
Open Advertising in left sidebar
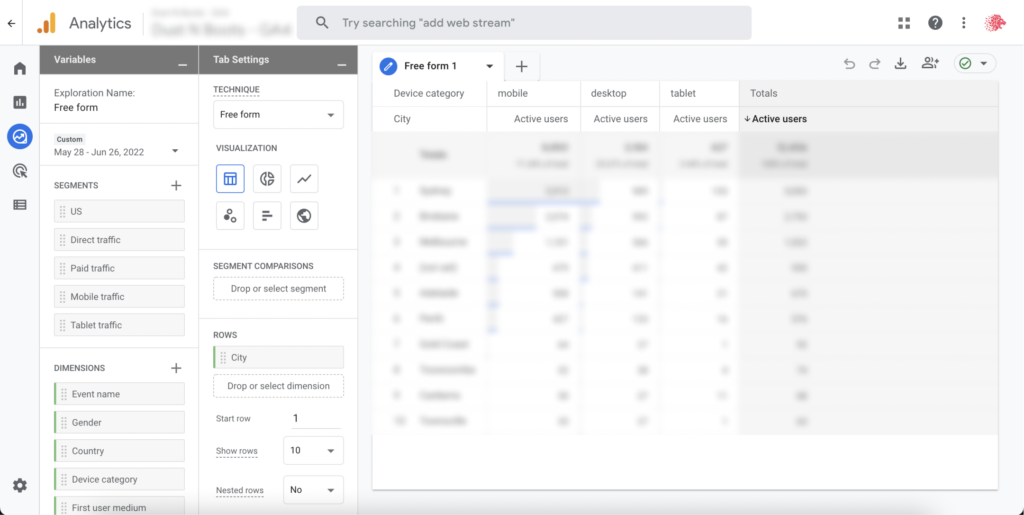click(19, 171)
